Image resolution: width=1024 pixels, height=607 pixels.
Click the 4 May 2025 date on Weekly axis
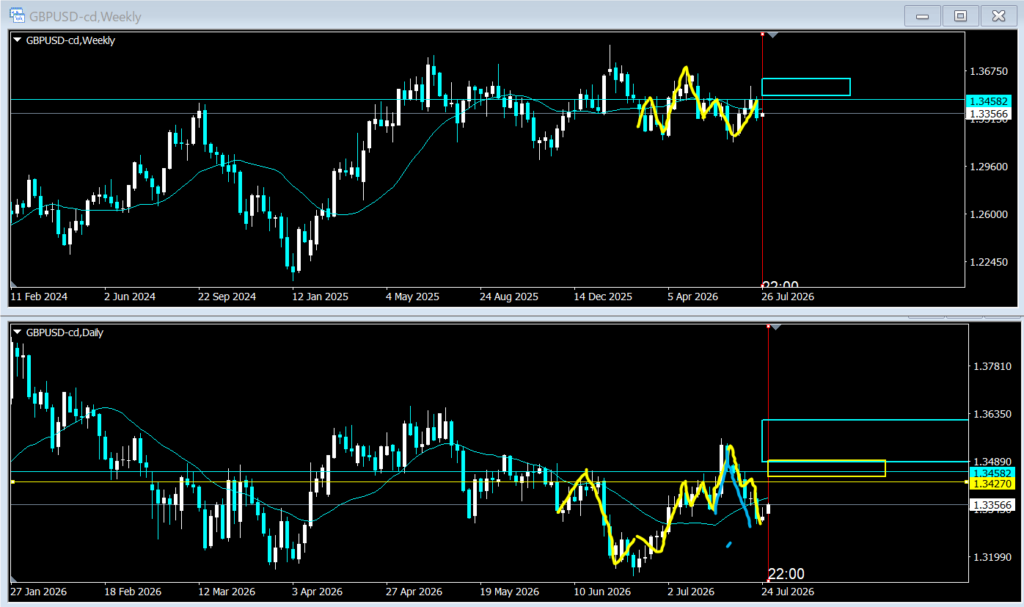pos(412,297)
